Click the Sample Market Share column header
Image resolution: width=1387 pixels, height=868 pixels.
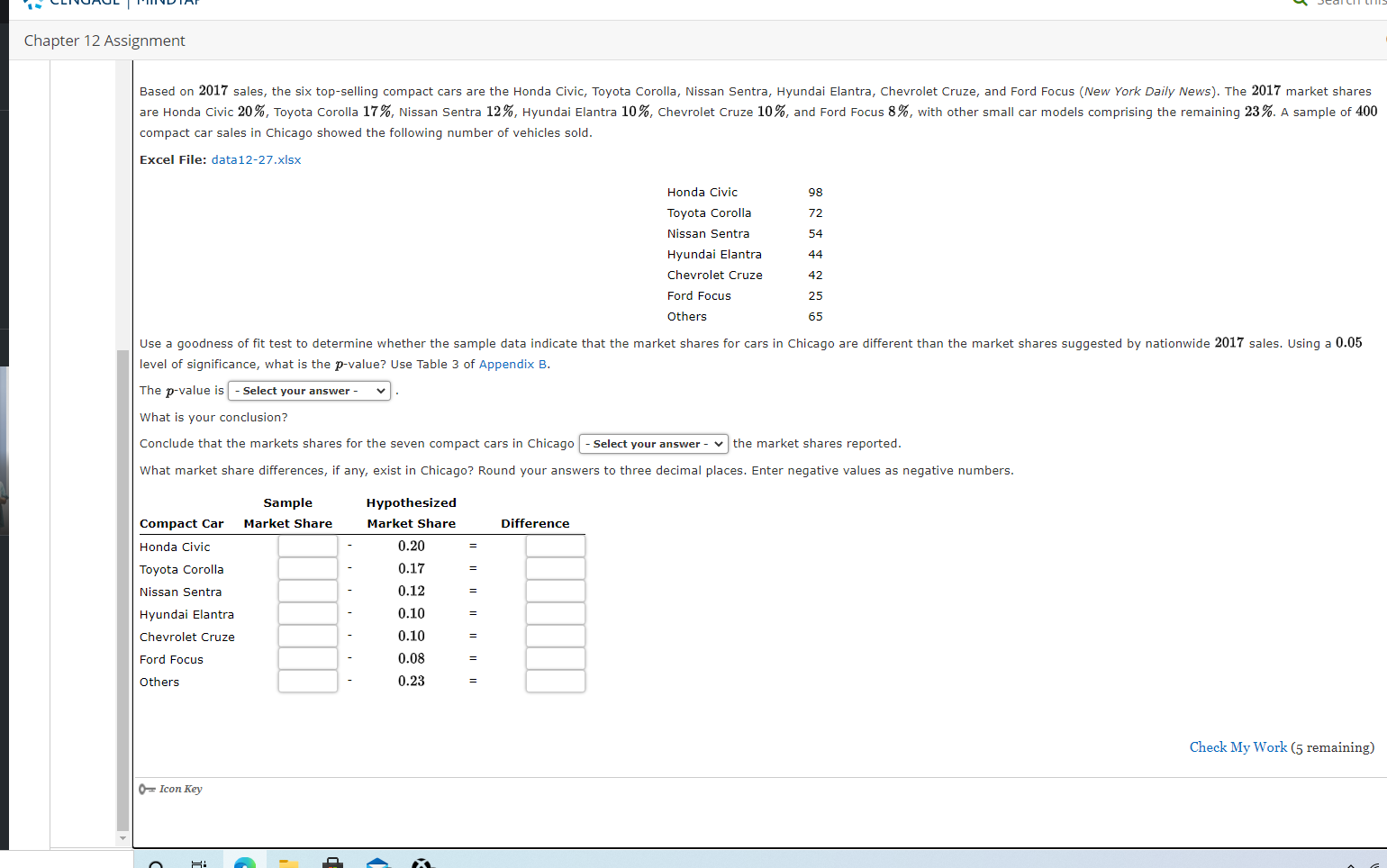pyautogui.click(x=288, y=513)
